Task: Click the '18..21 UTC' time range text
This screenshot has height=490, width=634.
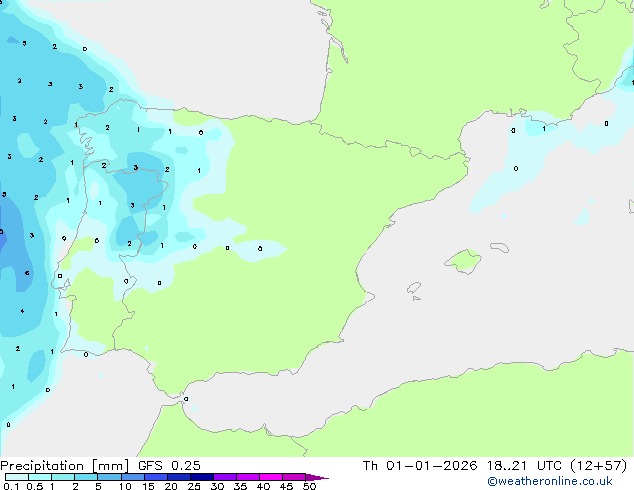Action: click(524, 466)
